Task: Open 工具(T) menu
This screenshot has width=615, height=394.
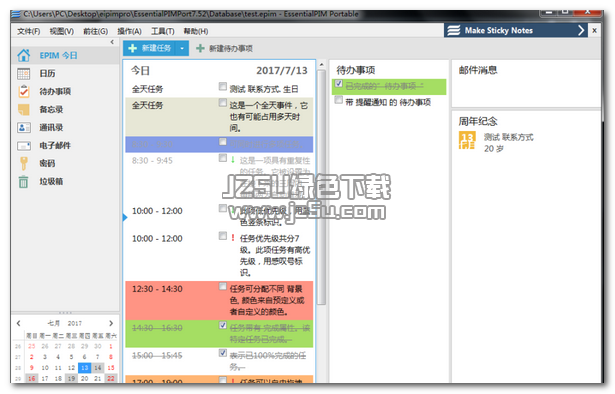Action: [163, 31]
